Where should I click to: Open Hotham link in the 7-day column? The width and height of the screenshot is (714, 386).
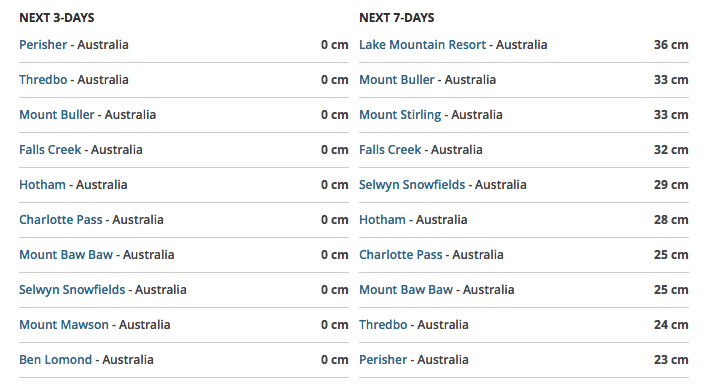point(382,220)
